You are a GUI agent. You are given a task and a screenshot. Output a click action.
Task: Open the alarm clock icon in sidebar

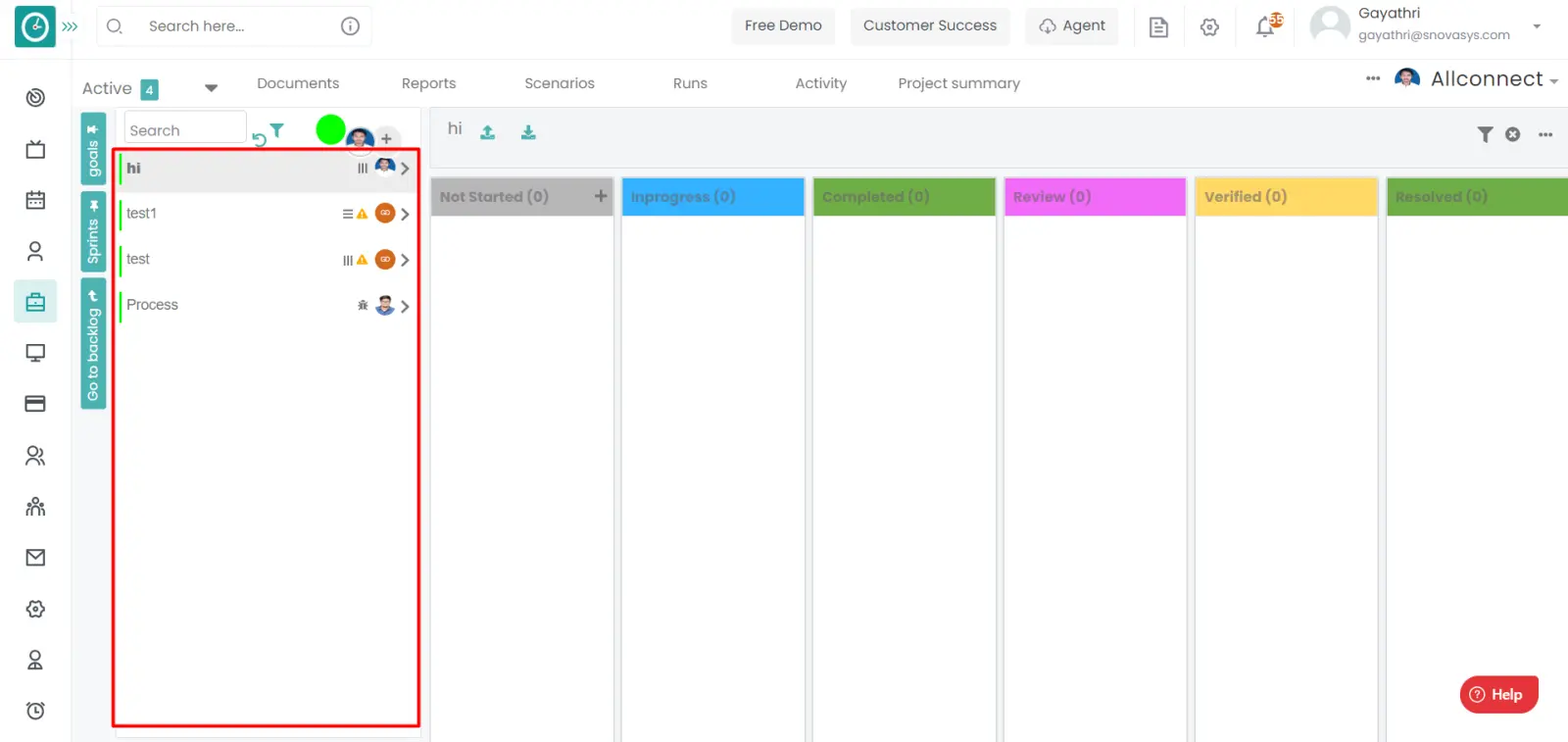(x=35, y=711)
